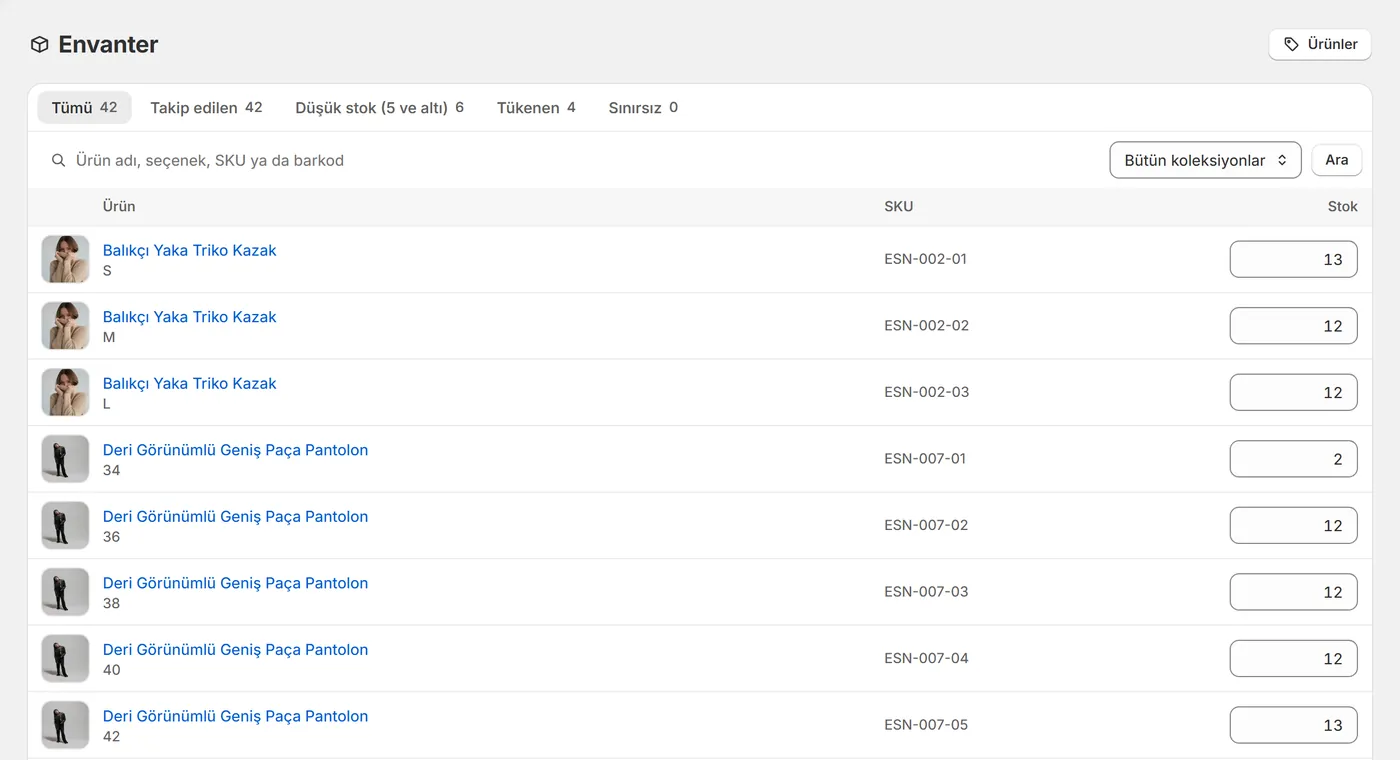The image size is (1400, 760).
Task: Click the magnifier search icon
Action: pyautogui.click(x=59, y=160)
